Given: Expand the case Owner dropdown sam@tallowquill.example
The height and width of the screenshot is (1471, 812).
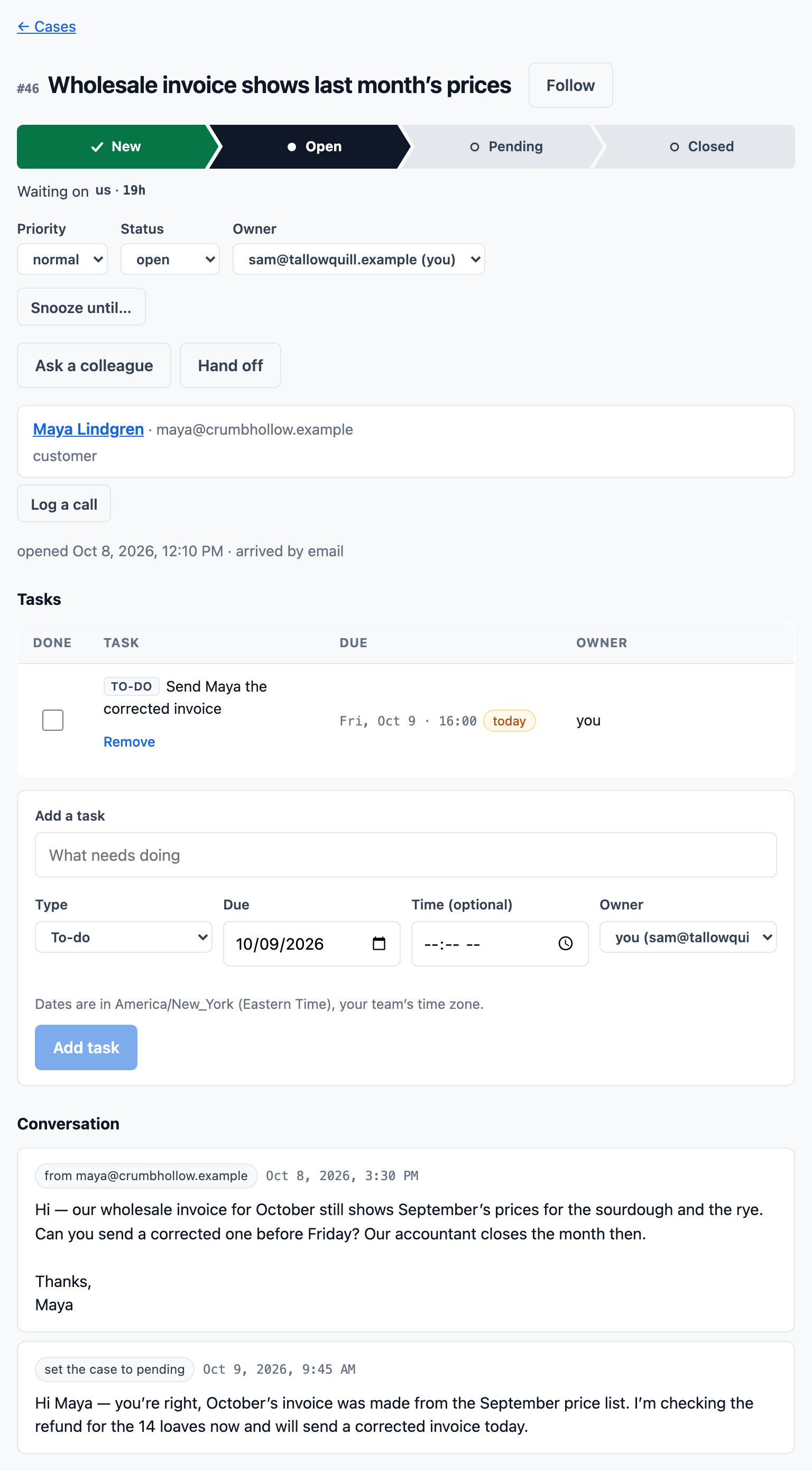Looking at the screenshot, I should [358, 259].
